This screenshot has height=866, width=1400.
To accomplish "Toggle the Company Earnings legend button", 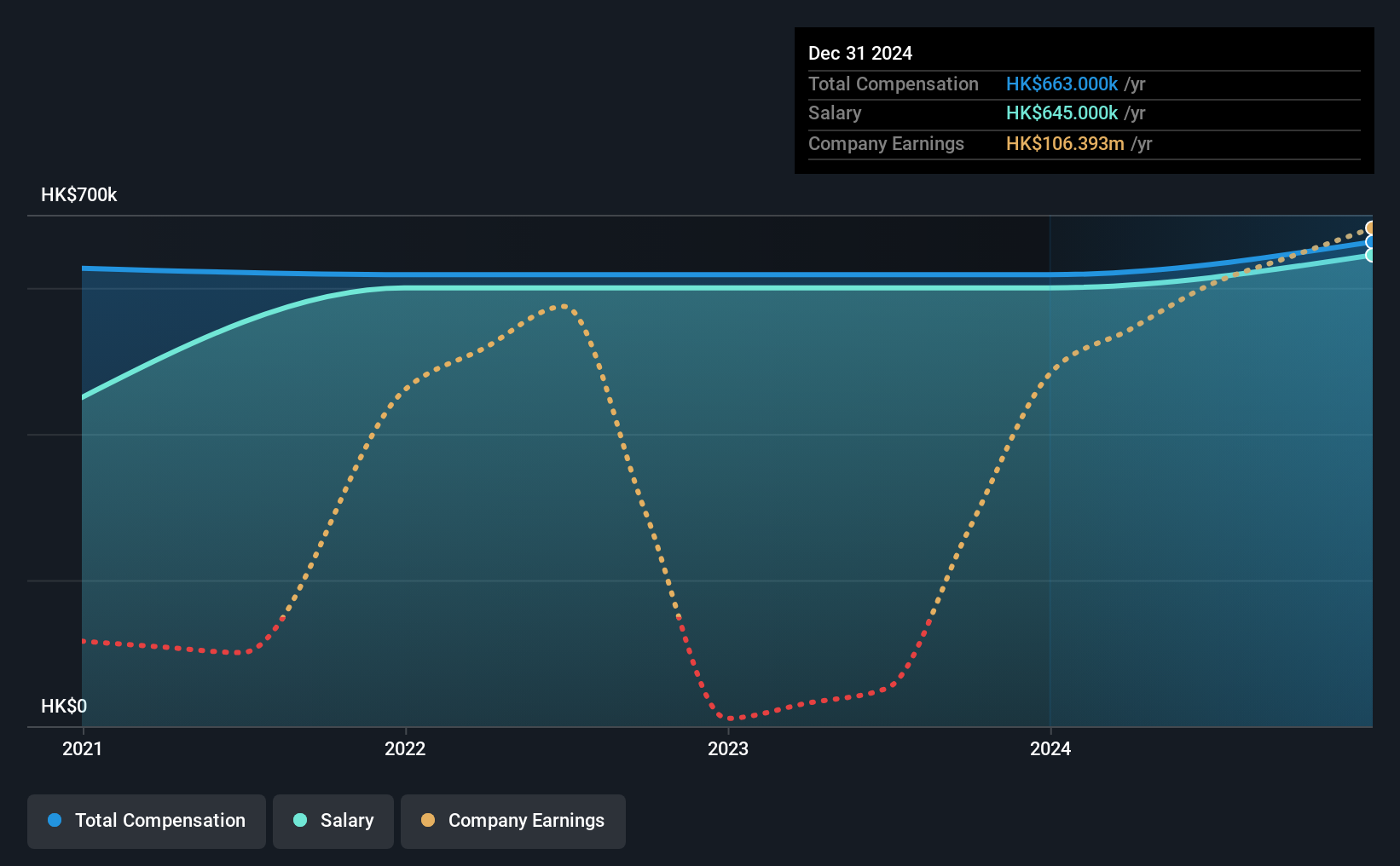I will (x=513, y=821).
